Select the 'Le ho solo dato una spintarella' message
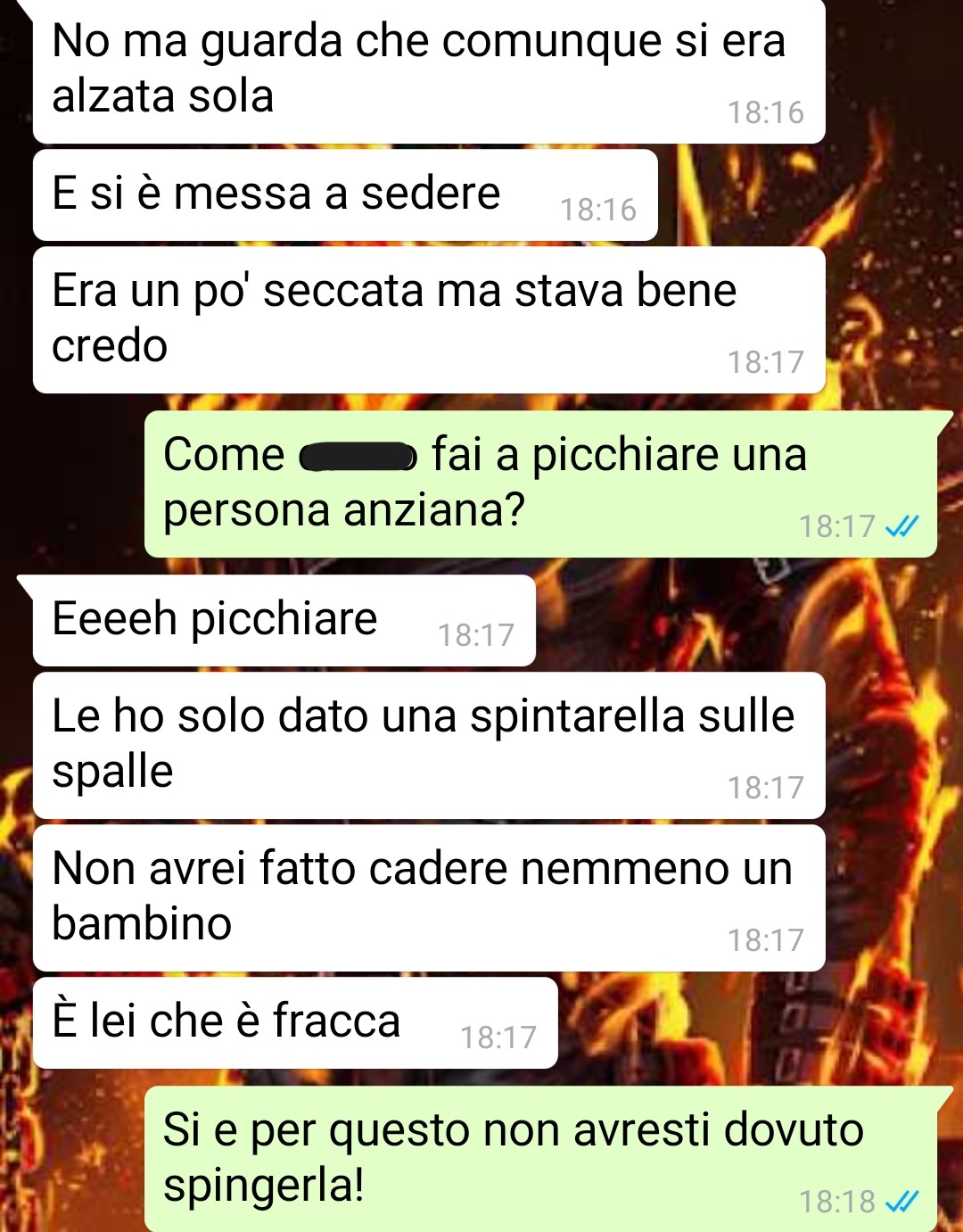The height and width of the screenshot is (1232, 963). 429,745
